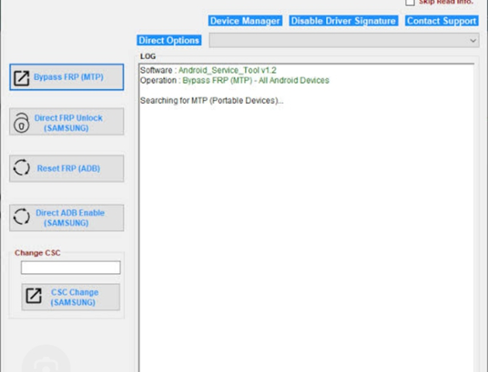
Task: Start Bypass FRP (MTP) operation
Action: coord(67,77)
